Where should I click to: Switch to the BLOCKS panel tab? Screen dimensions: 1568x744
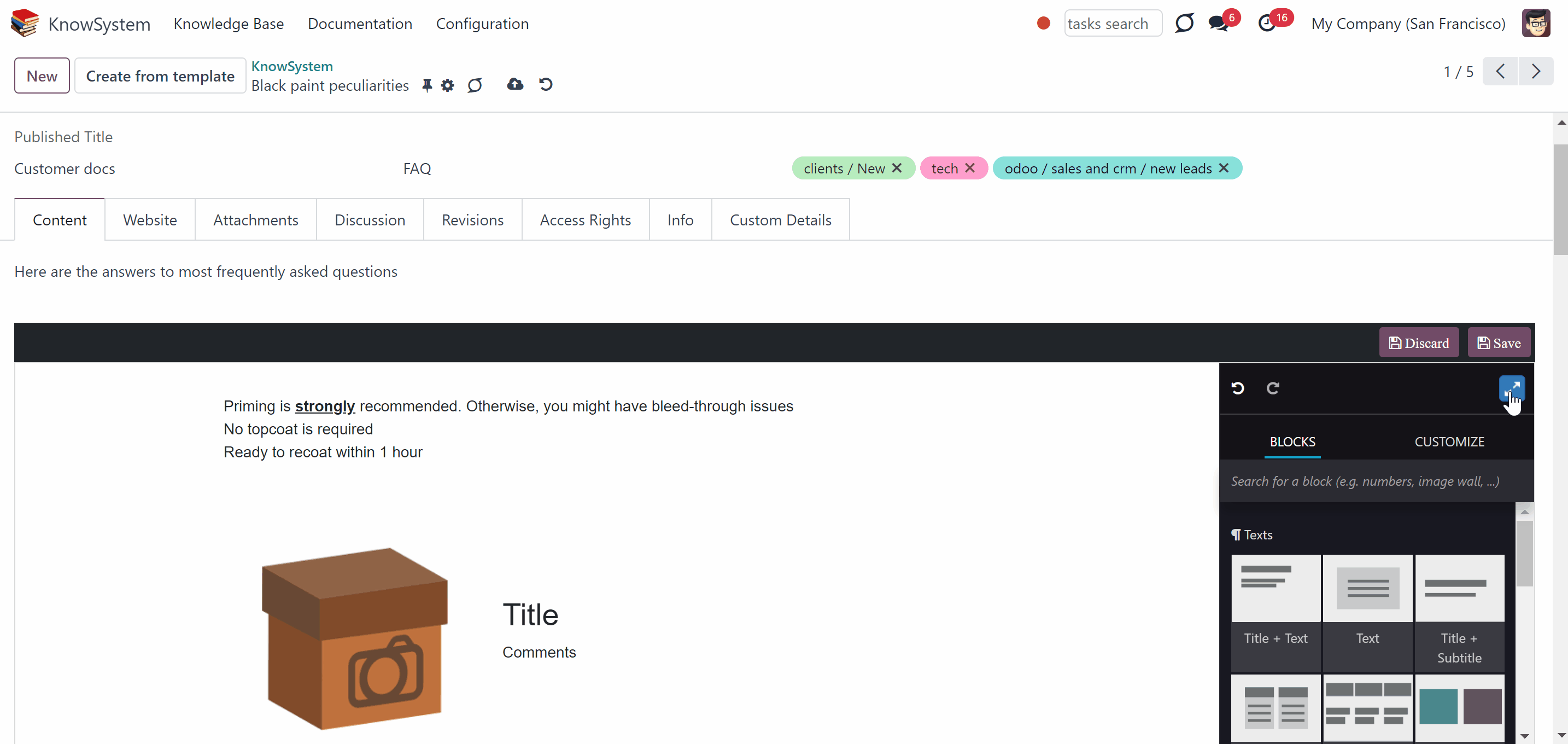1292,442
